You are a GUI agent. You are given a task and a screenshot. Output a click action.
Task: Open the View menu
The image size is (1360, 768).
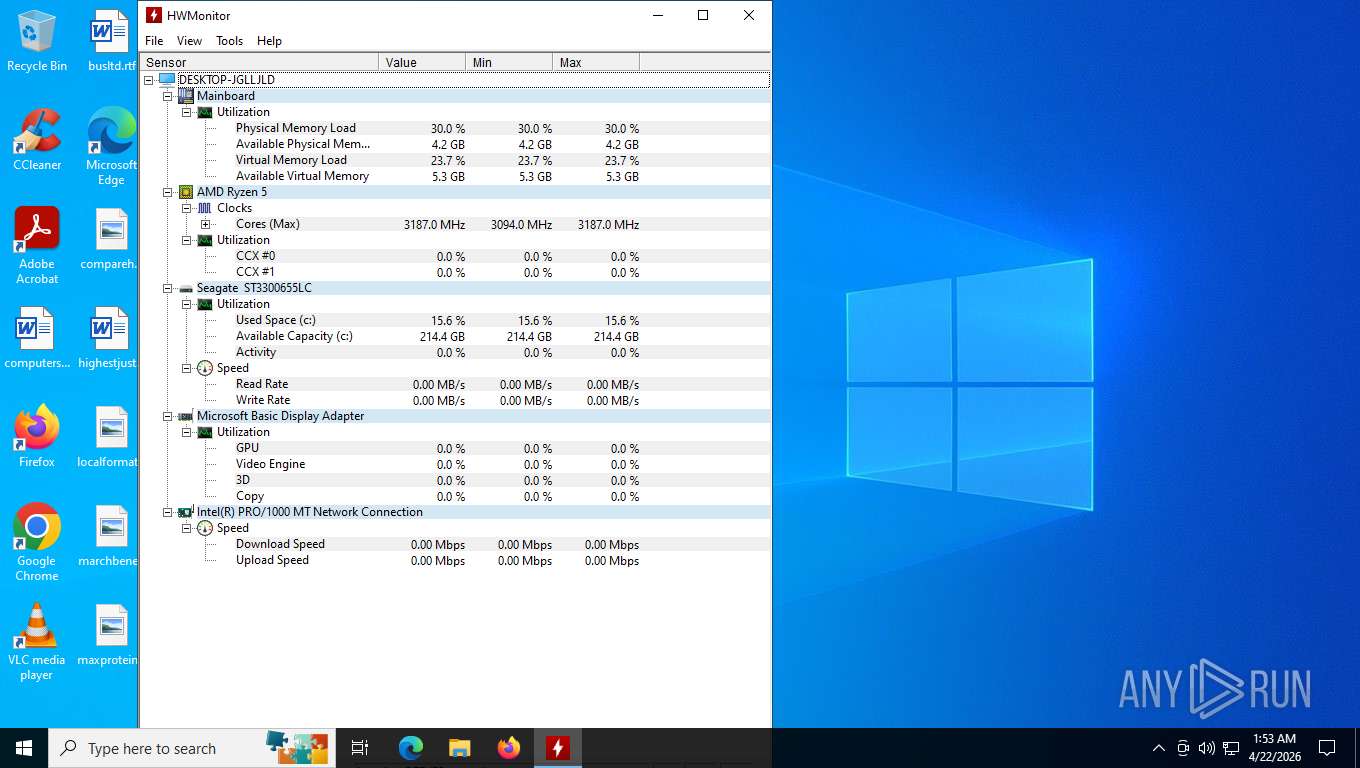pos(189,41)
